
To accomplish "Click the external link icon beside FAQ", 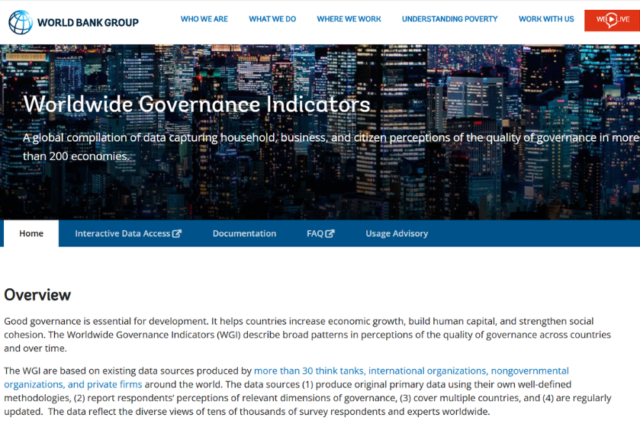I will click(x=330, y=234).
